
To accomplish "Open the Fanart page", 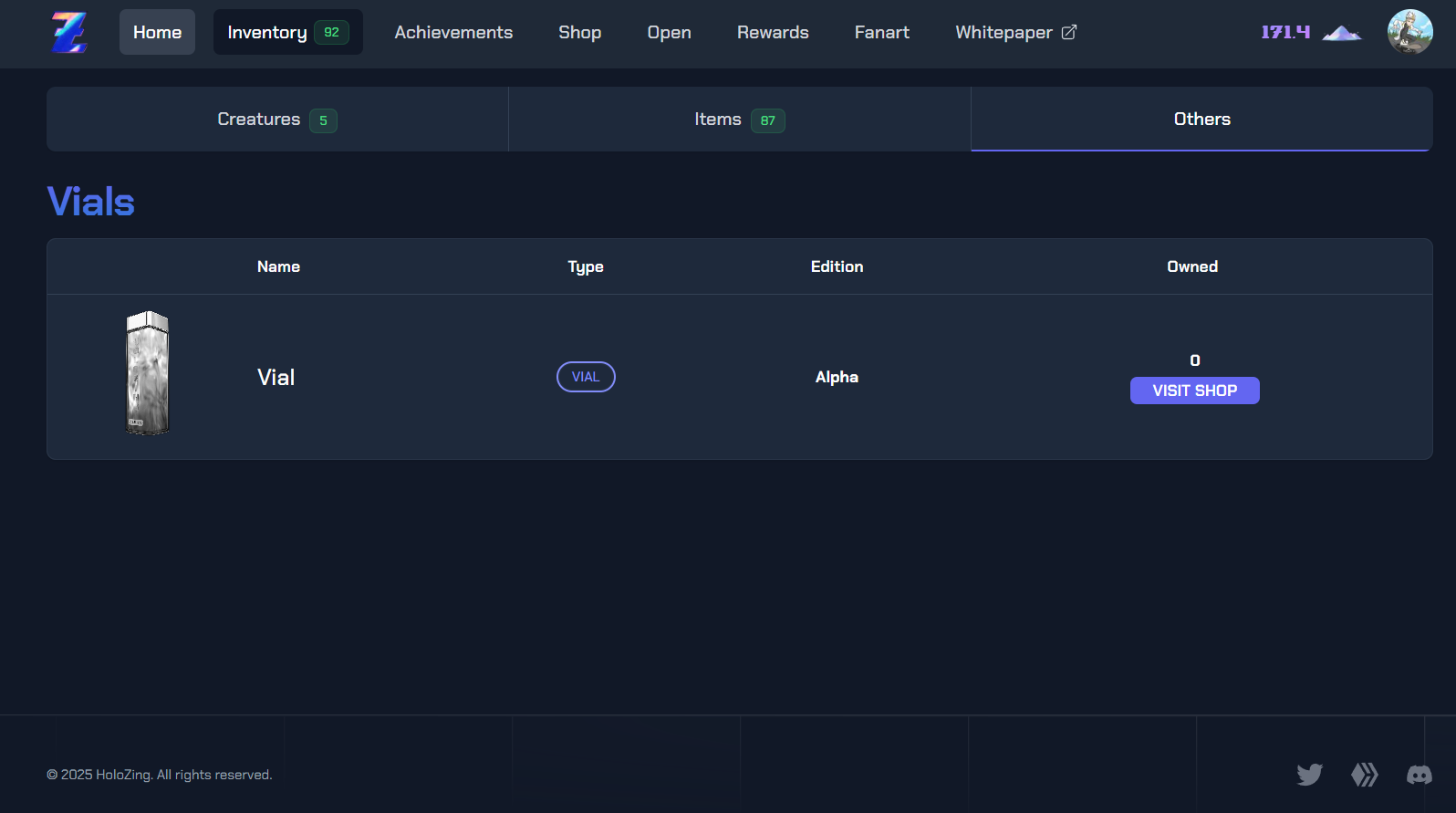I will 881,33.
